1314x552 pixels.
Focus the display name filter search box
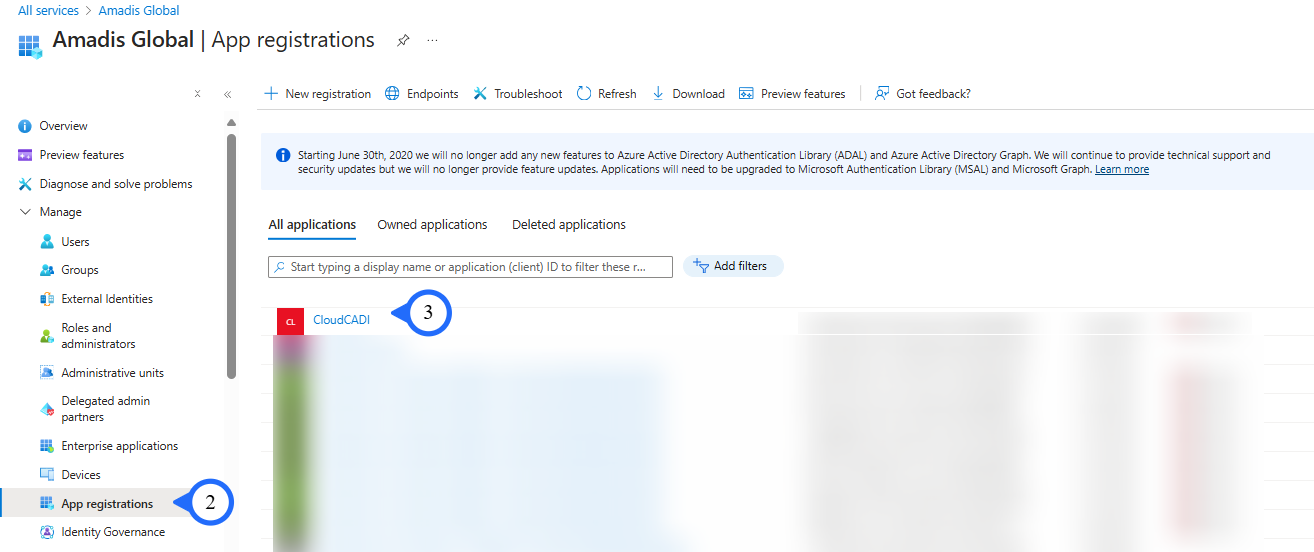470,267
